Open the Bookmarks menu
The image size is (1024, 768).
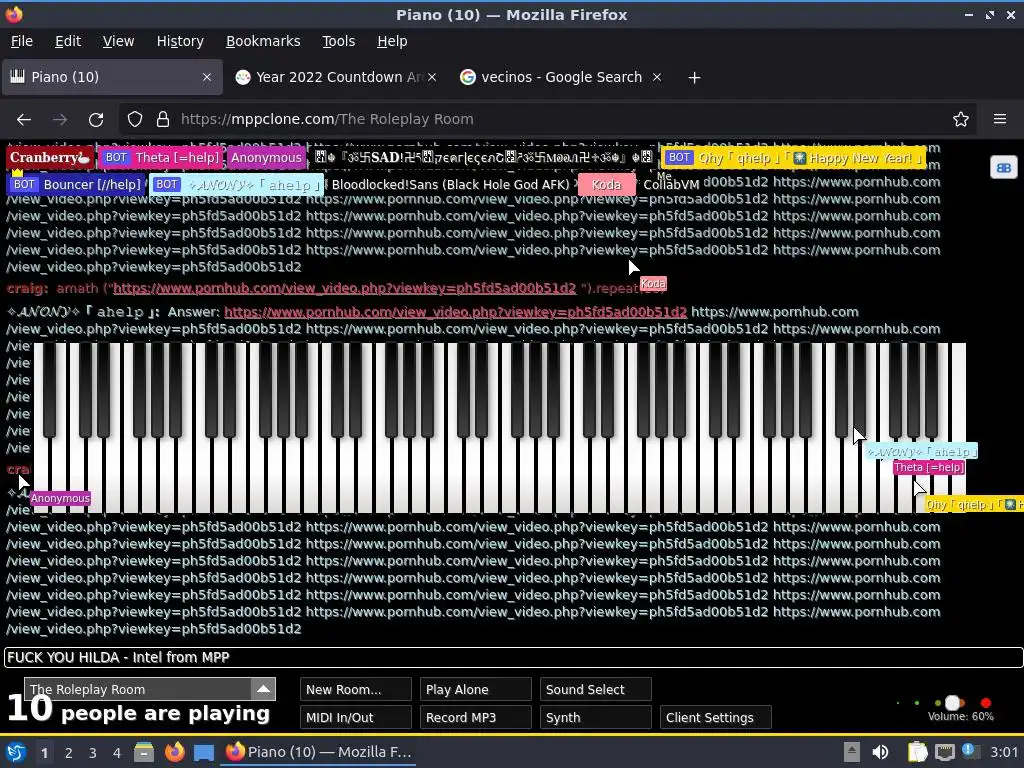263,41
